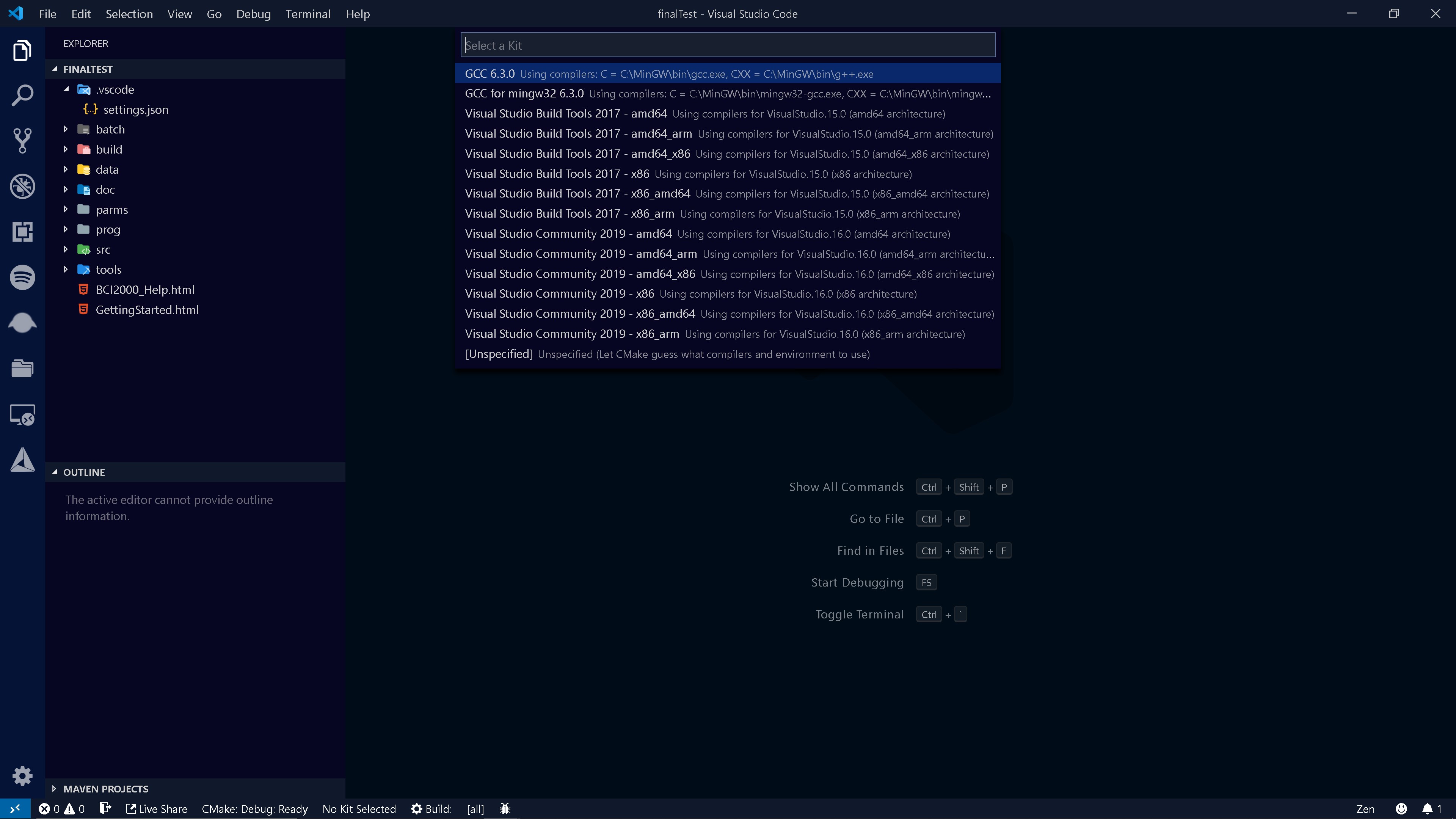Open the Search view in activity bar
Screen dimensions: 1456x819
23,95
